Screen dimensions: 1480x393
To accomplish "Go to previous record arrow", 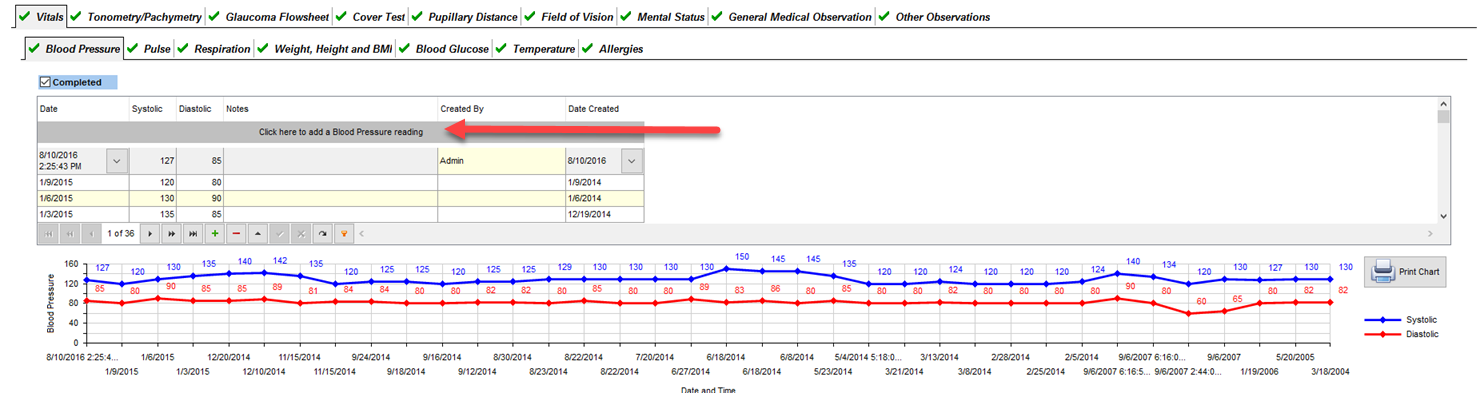I will tap(91, 234).
